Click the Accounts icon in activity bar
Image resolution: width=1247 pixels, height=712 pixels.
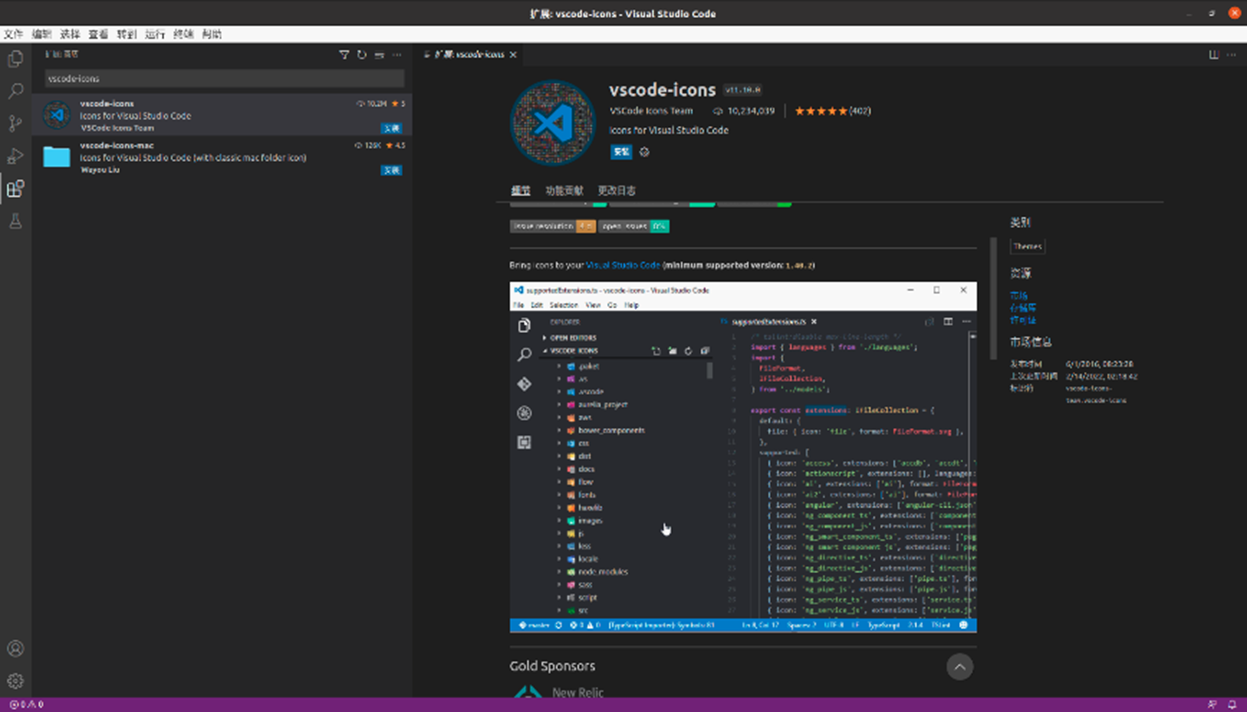[15, 649]
